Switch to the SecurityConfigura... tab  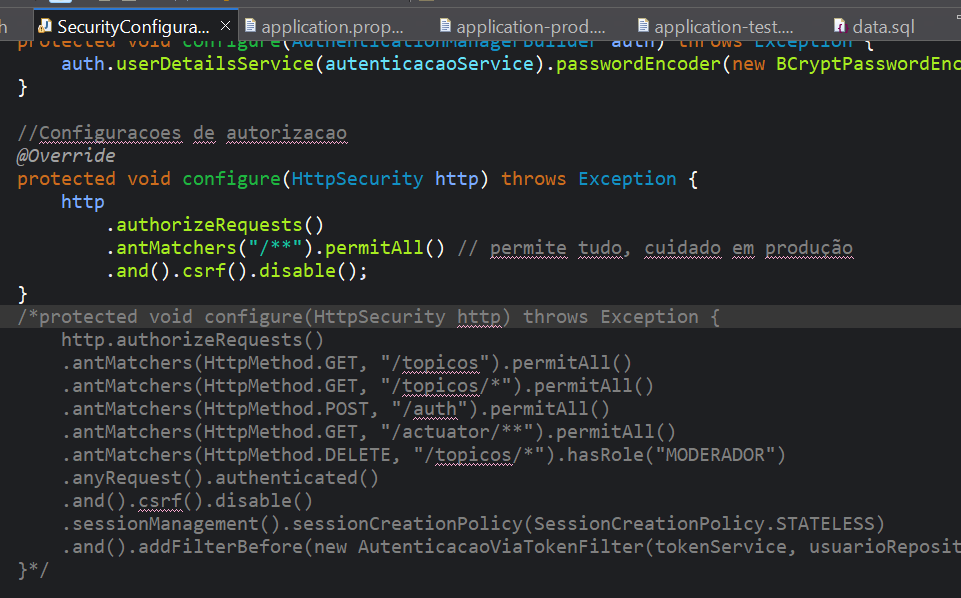134,26
